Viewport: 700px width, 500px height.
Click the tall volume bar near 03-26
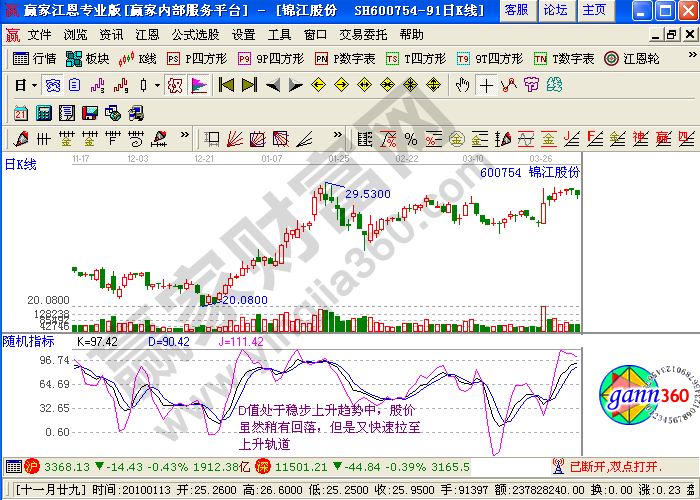(x=544, y=318)
